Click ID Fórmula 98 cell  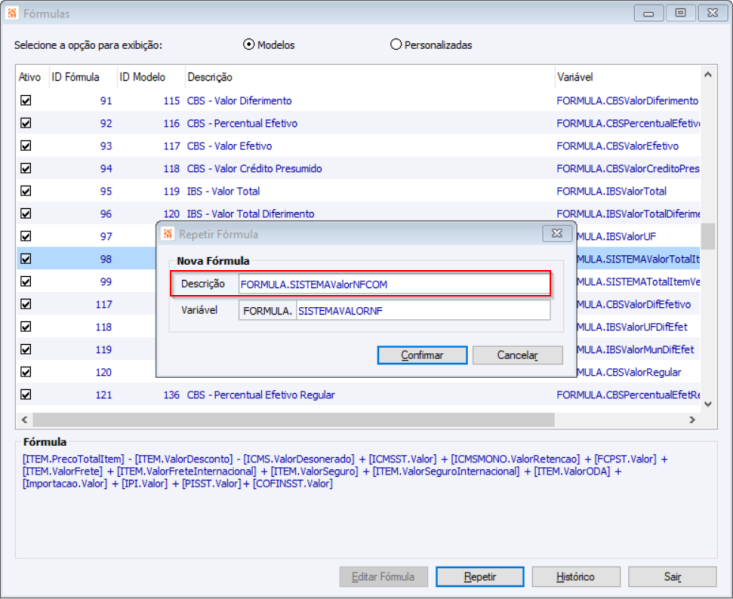pos(106,259)
